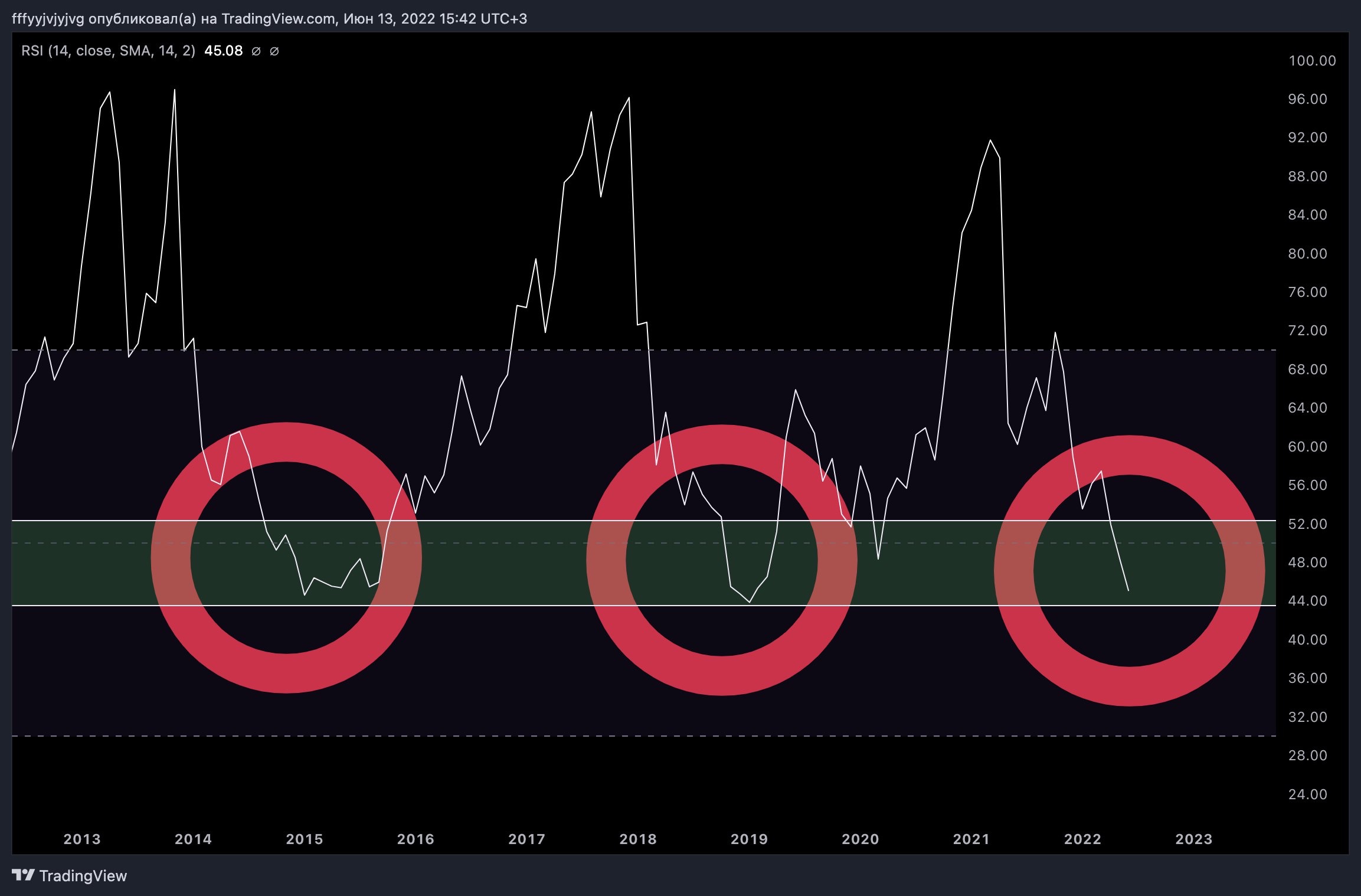Viewport: 1361px width, 896px height.
Task: Click the TradingView logo icon at bottom
Action: coord(23,875)
